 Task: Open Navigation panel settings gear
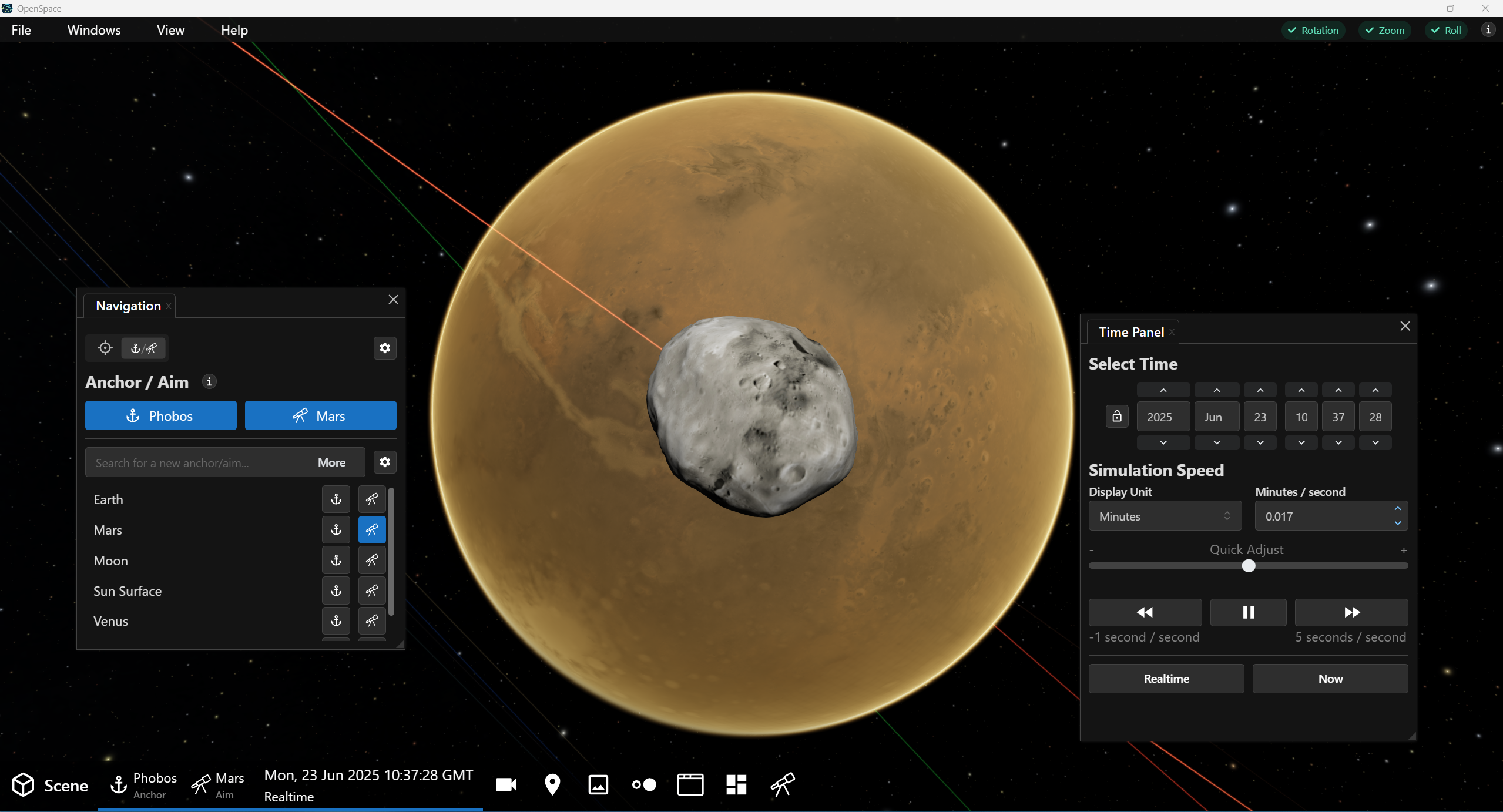point(385,348)
